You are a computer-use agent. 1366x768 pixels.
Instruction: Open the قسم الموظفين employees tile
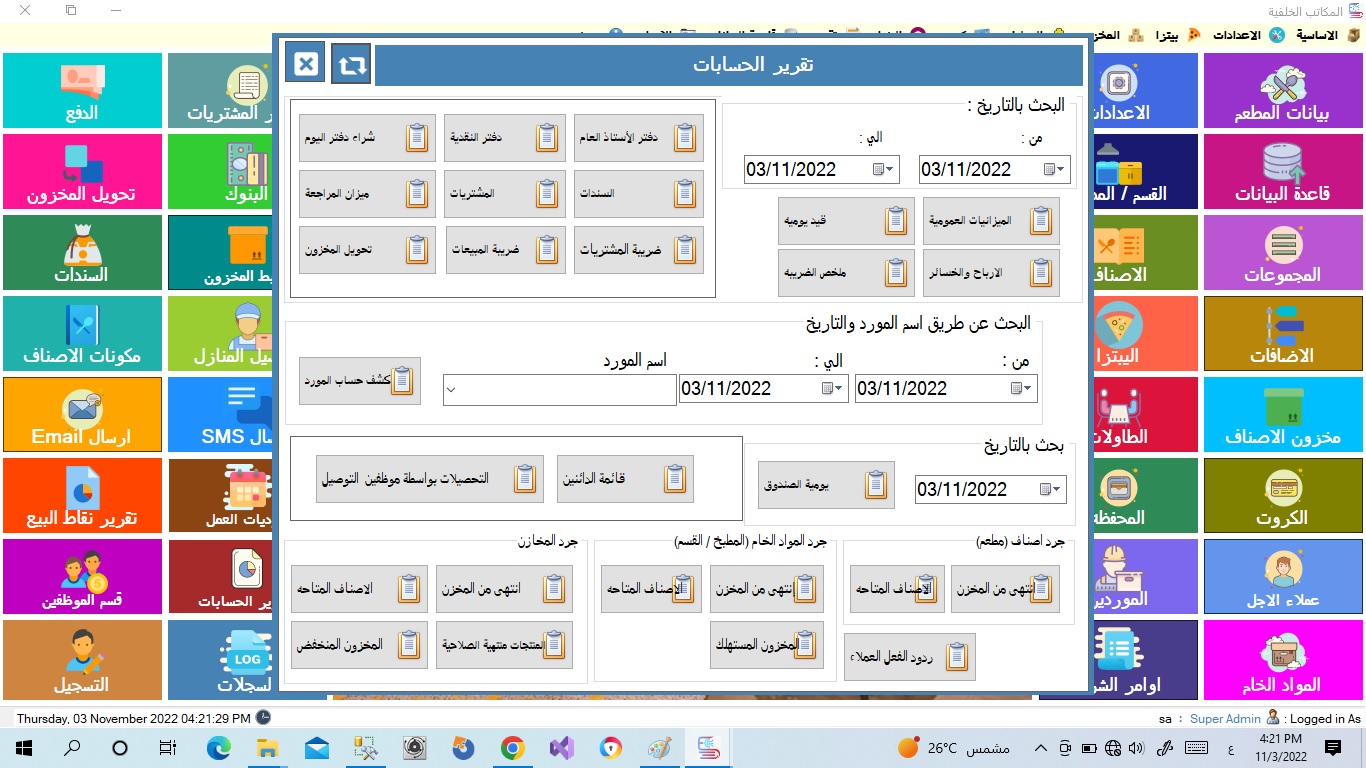point(82,577)
